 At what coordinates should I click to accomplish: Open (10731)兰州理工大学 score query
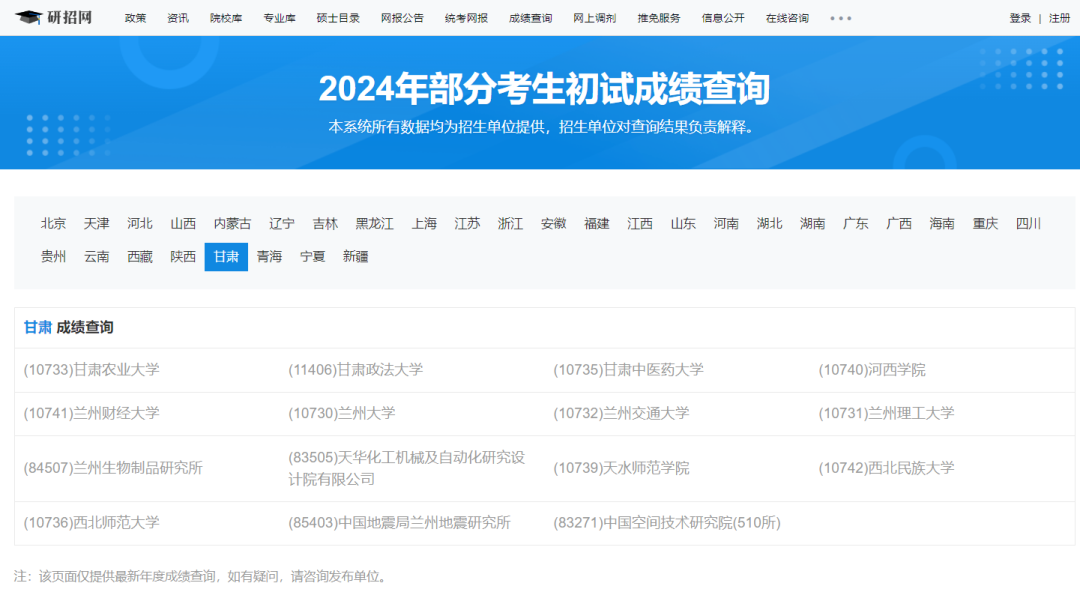coord(886,413)
